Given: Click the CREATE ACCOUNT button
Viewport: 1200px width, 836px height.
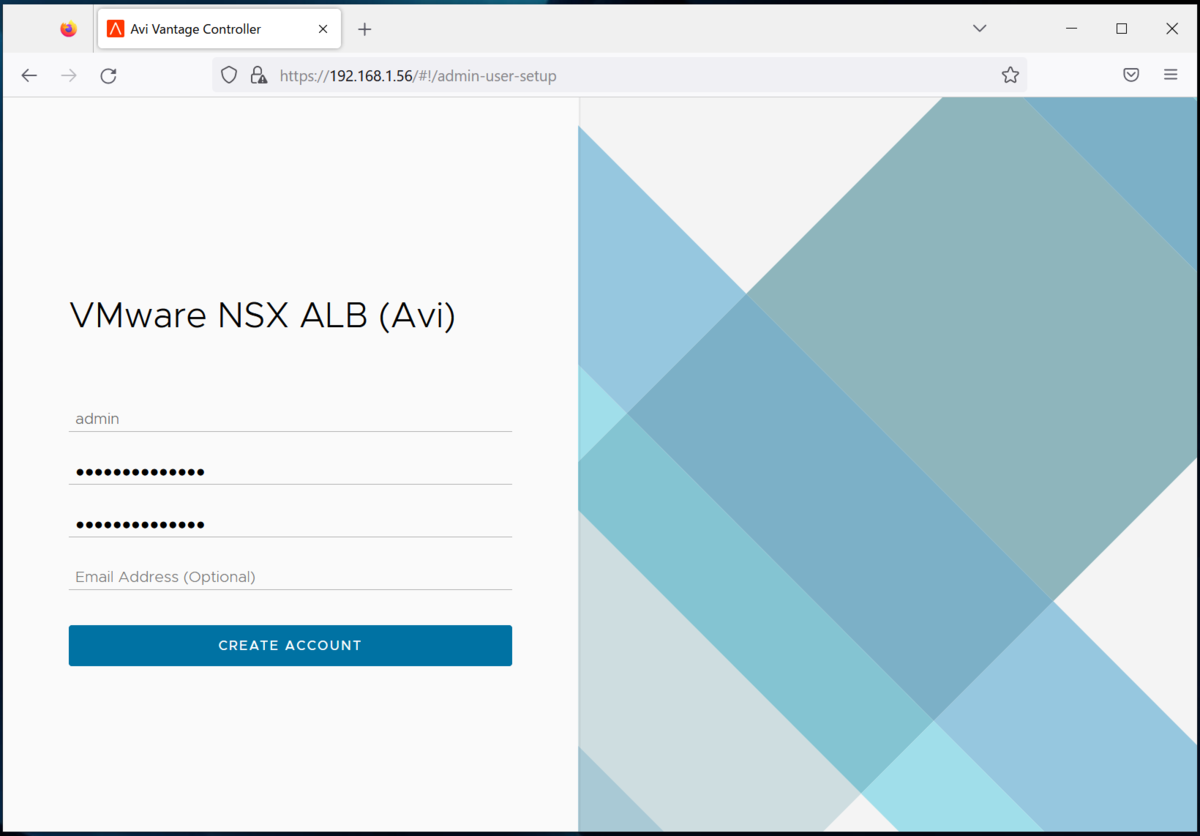Looking at the screenshot, I should (290, 645).
